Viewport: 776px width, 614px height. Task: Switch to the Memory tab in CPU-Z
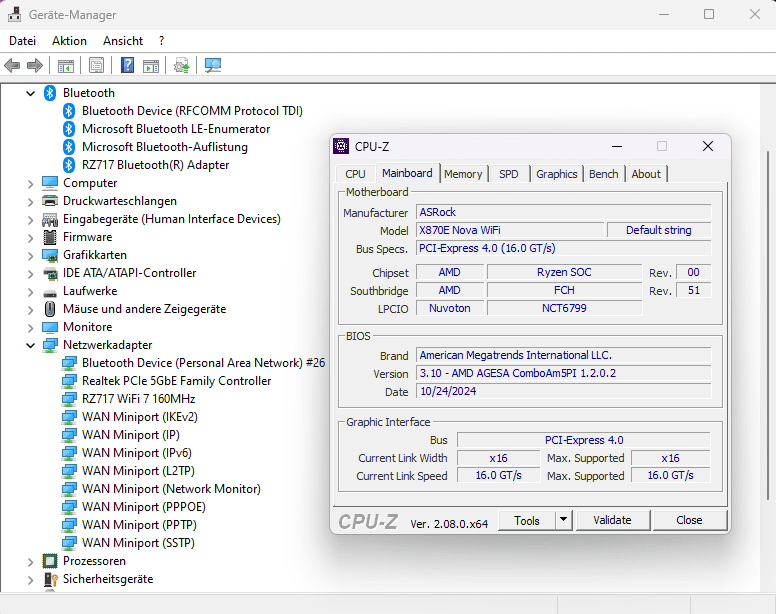click(x=463, y=174)
